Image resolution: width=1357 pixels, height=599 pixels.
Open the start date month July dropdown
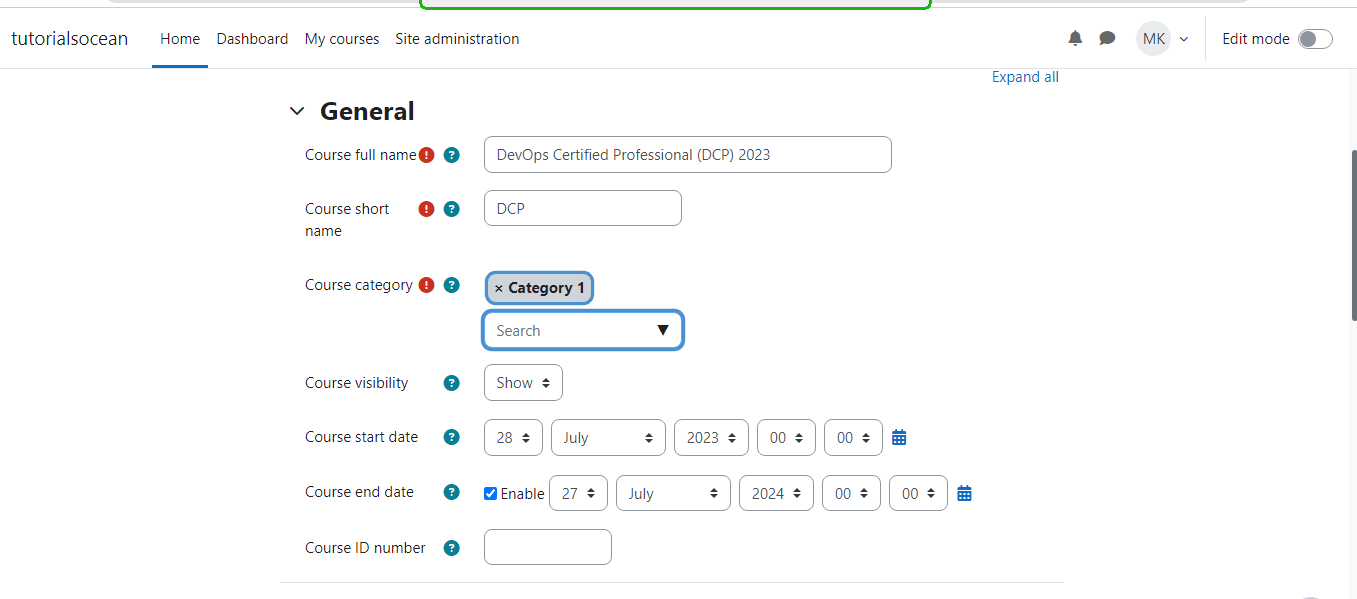(608, 438)
